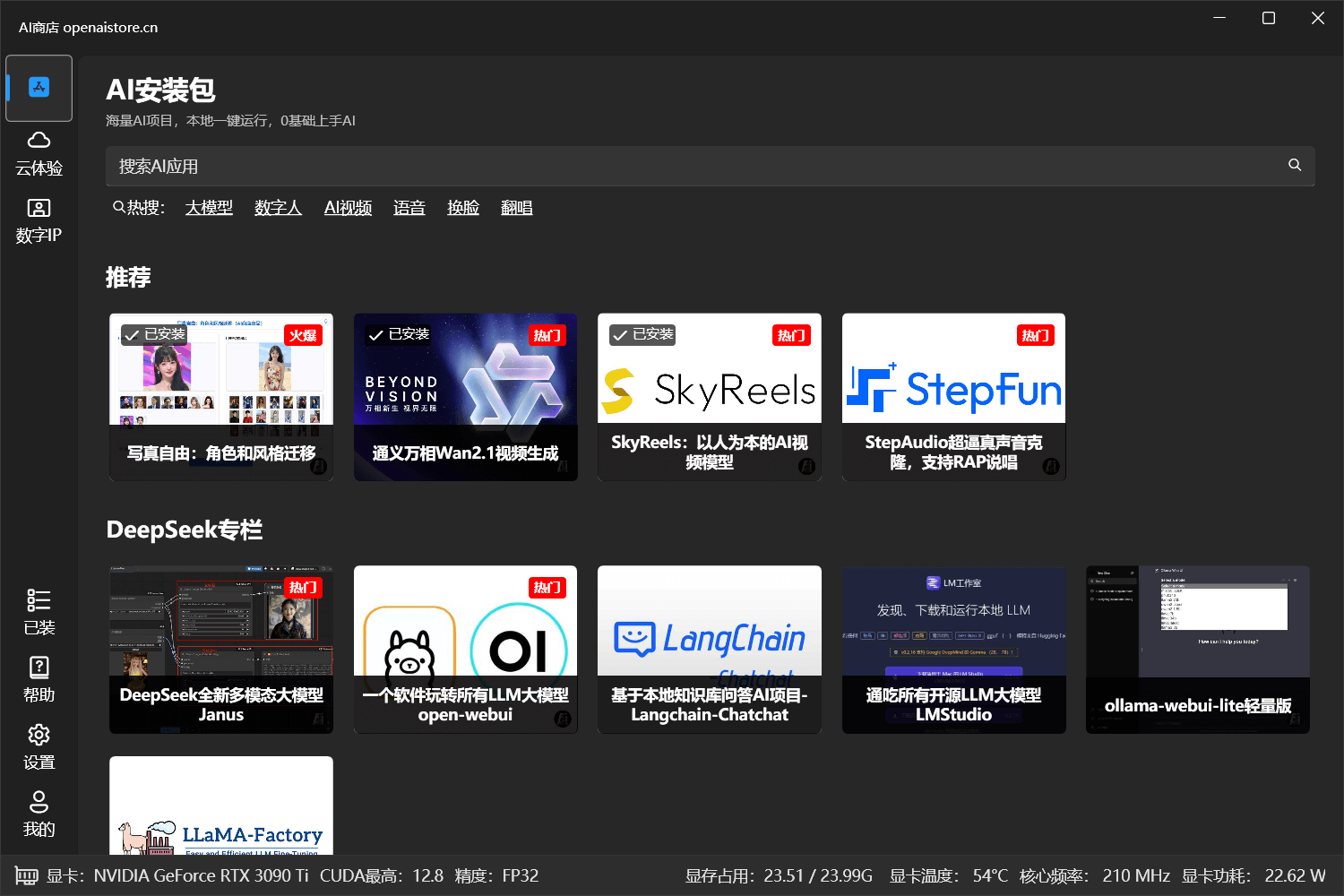The width and height of the screenshot is (1344, 896).
Task: Click the 热门 tag on 通义万相 card
Action: (x=547, y=335)
